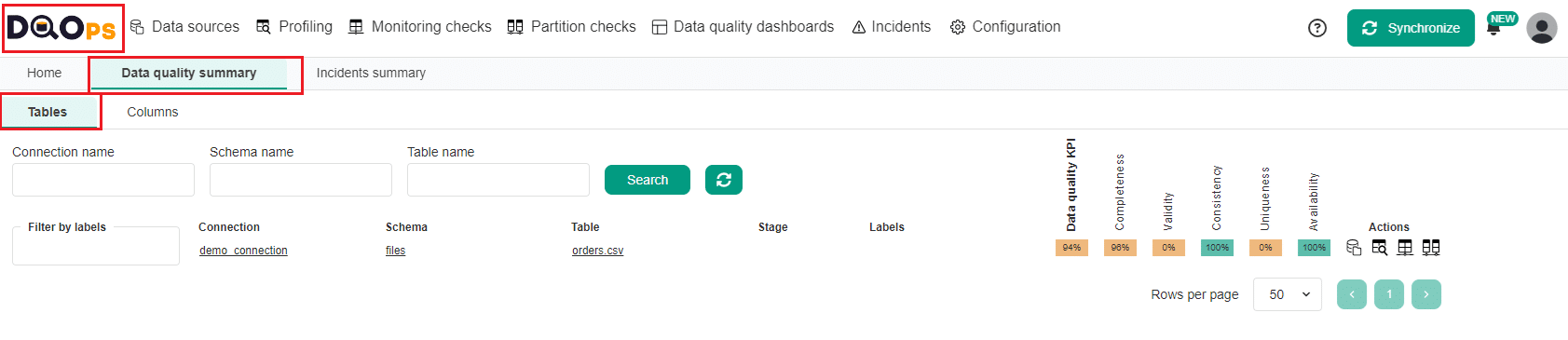Open the demo_connection link
1568x340 pixels.
click(243, 251)
